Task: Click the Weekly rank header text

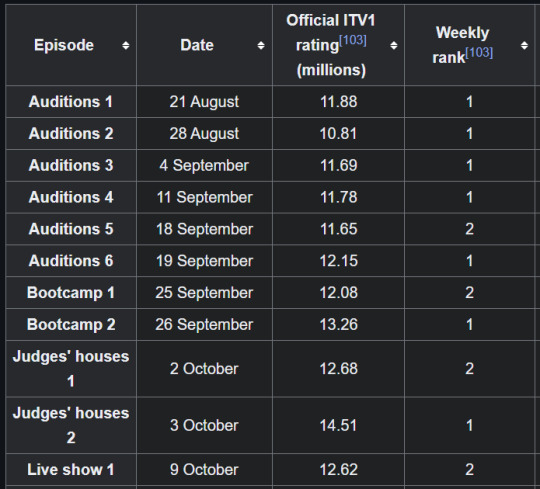Action: 463,45
